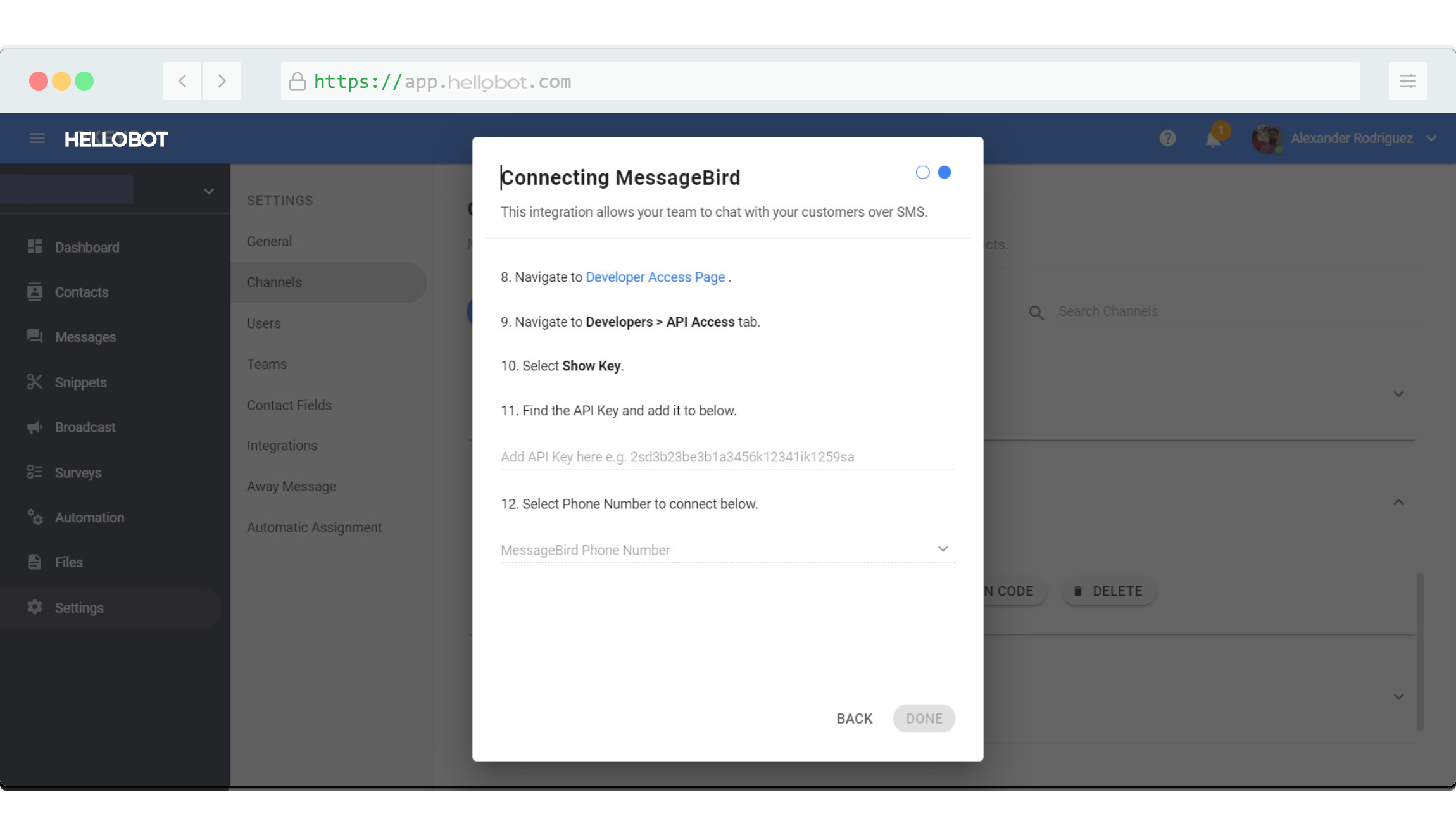Open the hamburger menu next to HELLOBOT
Image resolution: width=1456 pixels, height=835 pixels.
[37, 138]
